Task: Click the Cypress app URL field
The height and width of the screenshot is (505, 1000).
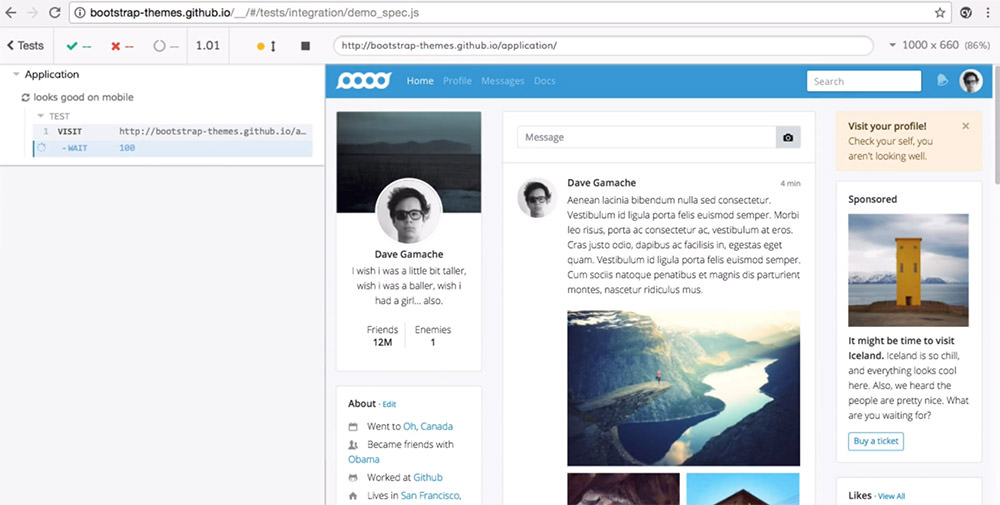Action: [x=603, y=45]
